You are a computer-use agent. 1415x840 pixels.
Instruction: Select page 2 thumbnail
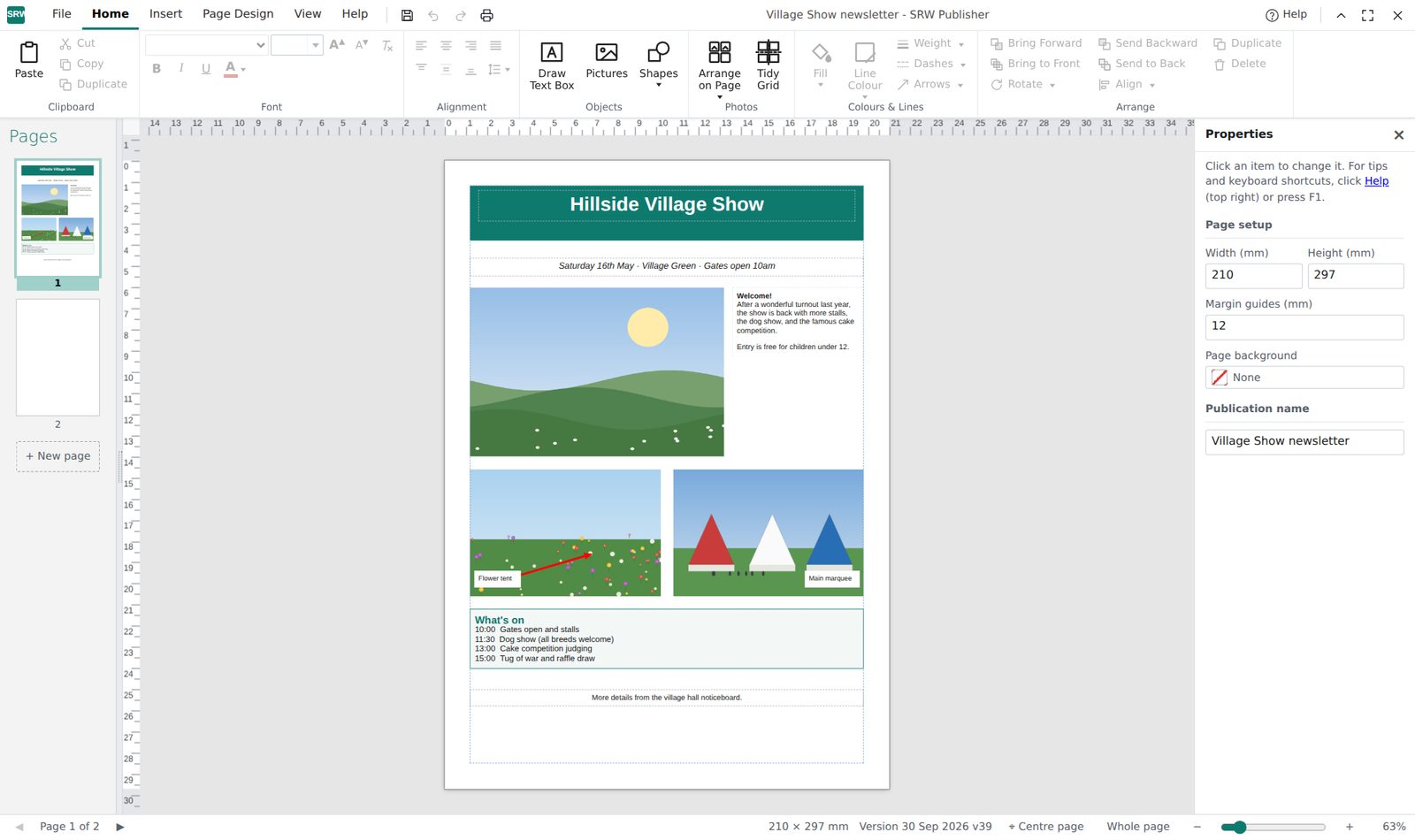pos(57,357)
